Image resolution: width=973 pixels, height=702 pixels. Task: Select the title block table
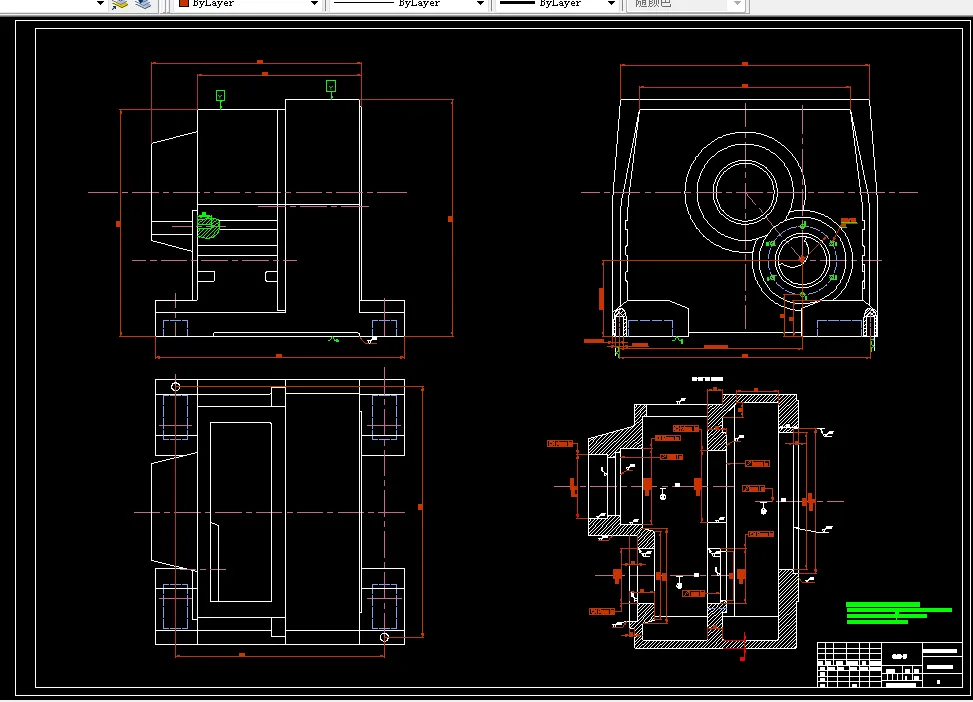point(889,664)
